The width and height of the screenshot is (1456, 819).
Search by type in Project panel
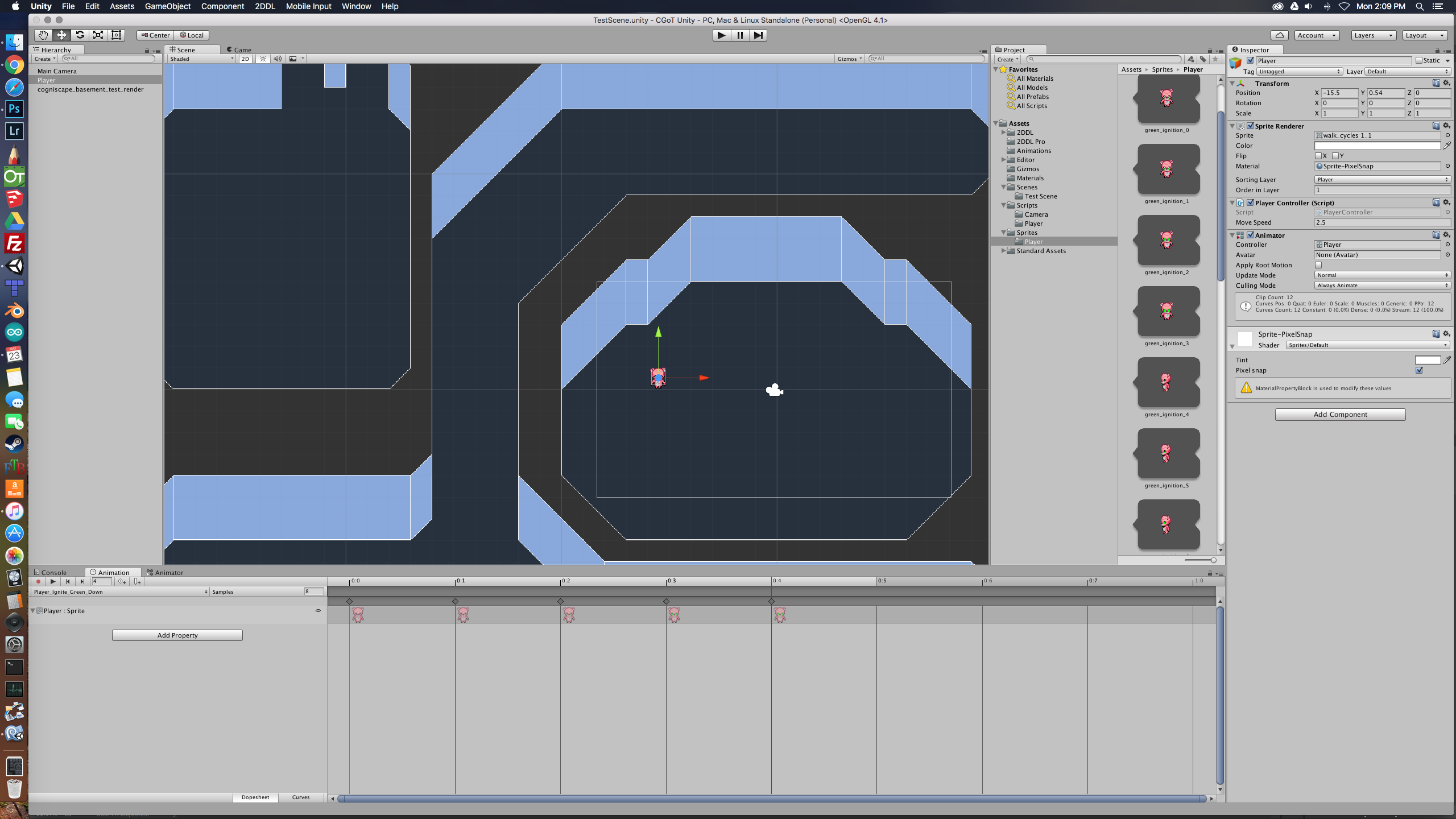1190,59
